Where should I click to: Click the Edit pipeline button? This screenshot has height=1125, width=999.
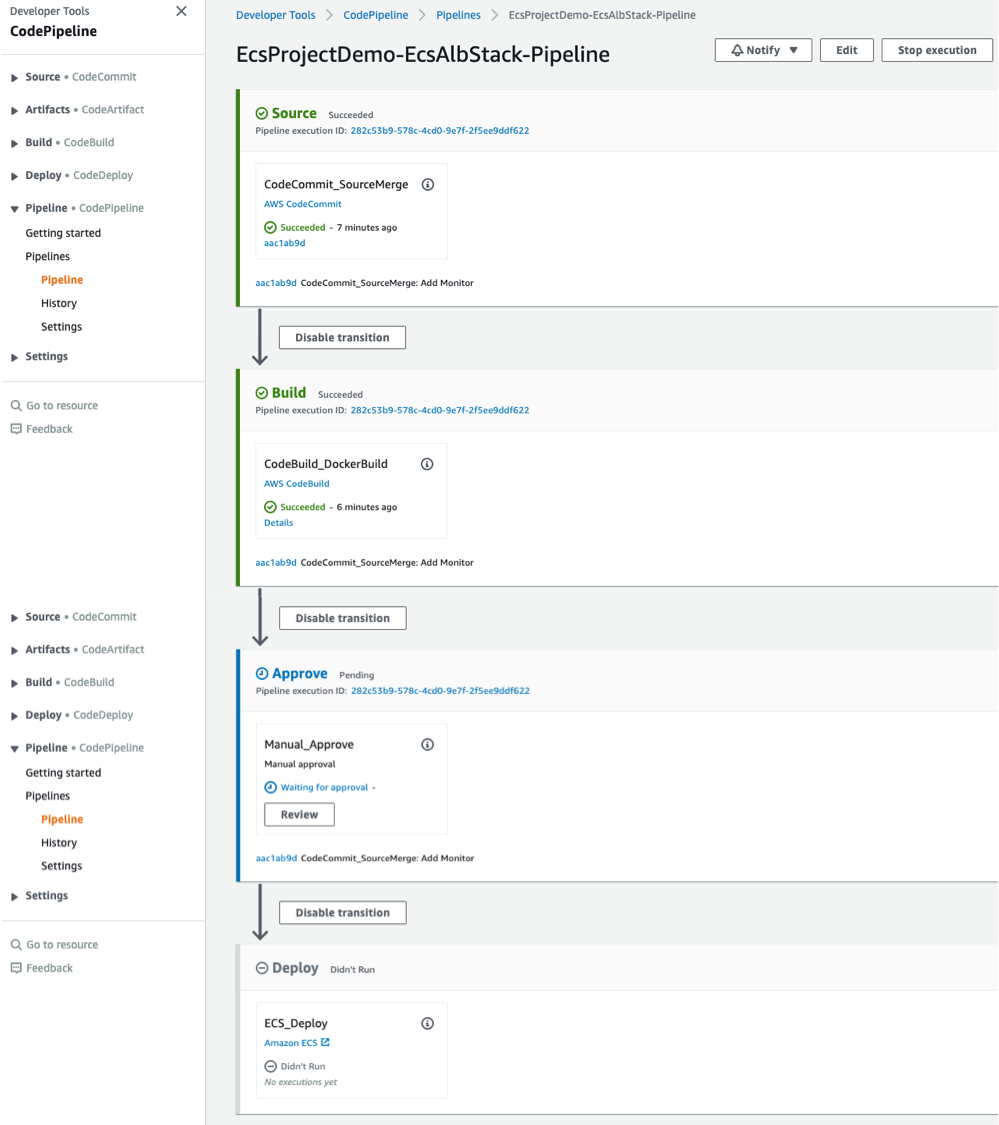(x=847, y=50)
